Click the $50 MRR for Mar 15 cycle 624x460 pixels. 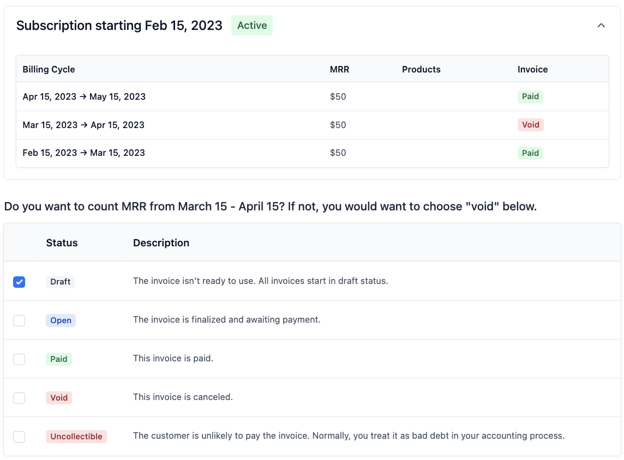(338, 125)
